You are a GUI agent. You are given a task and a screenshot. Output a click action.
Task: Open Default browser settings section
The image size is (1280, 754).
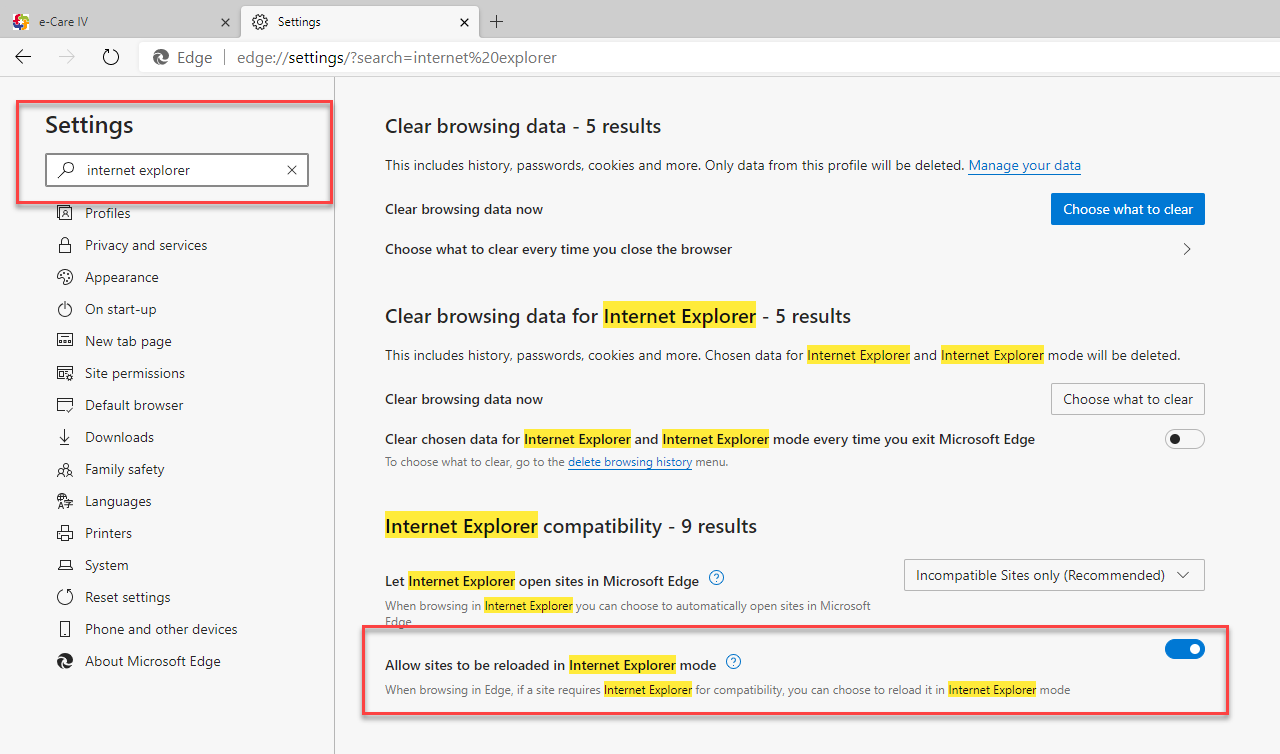[134, 405]
